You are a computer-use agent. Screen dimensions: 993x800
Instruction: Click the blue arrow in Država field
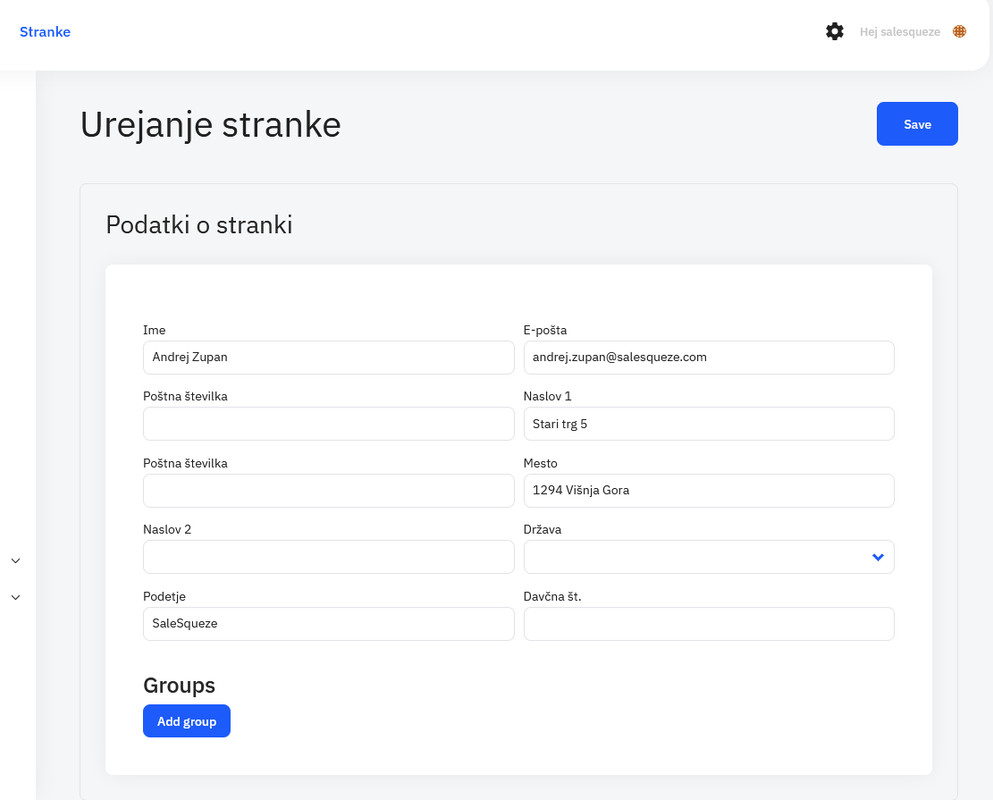click(x=878, y=557)
